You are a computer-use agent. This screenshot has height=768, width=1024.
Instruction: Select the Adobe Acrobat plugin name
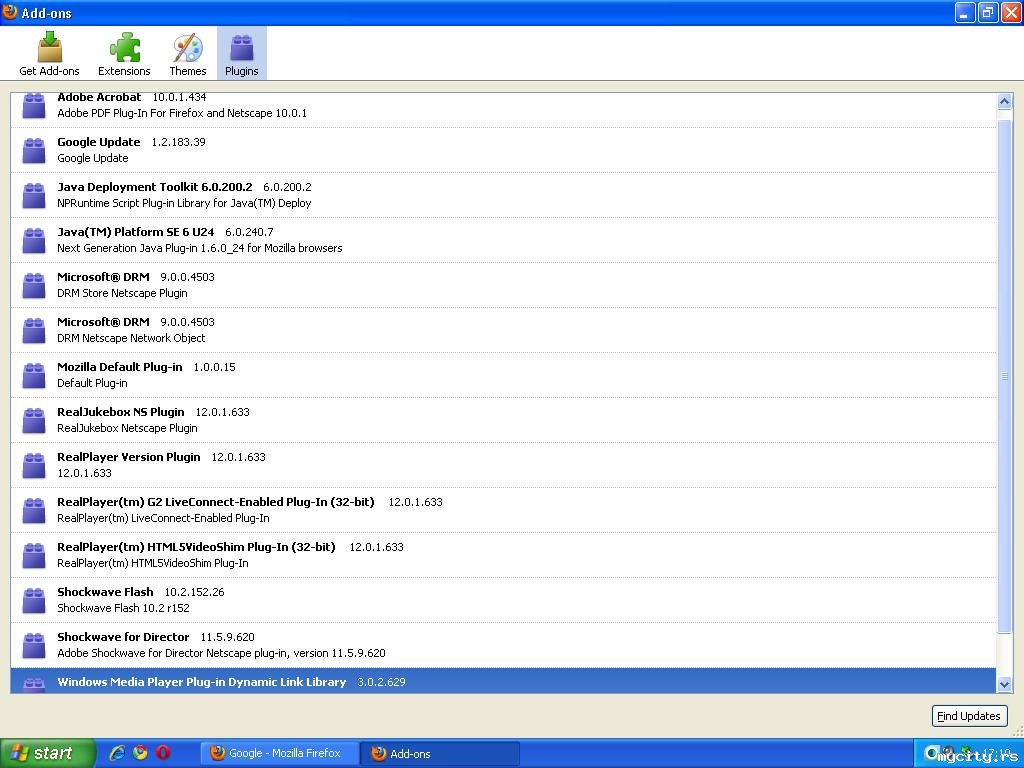click(x=99, y=97)
